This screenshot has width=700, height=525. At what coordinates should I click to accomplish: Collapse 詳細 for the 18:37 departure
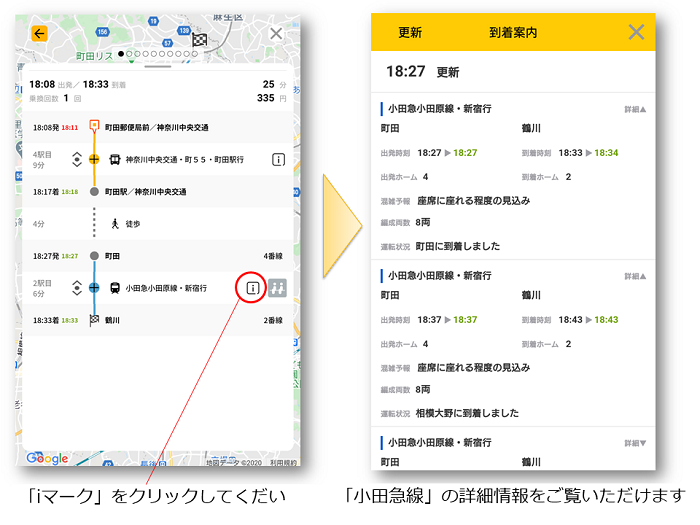(x=635, y=276)
